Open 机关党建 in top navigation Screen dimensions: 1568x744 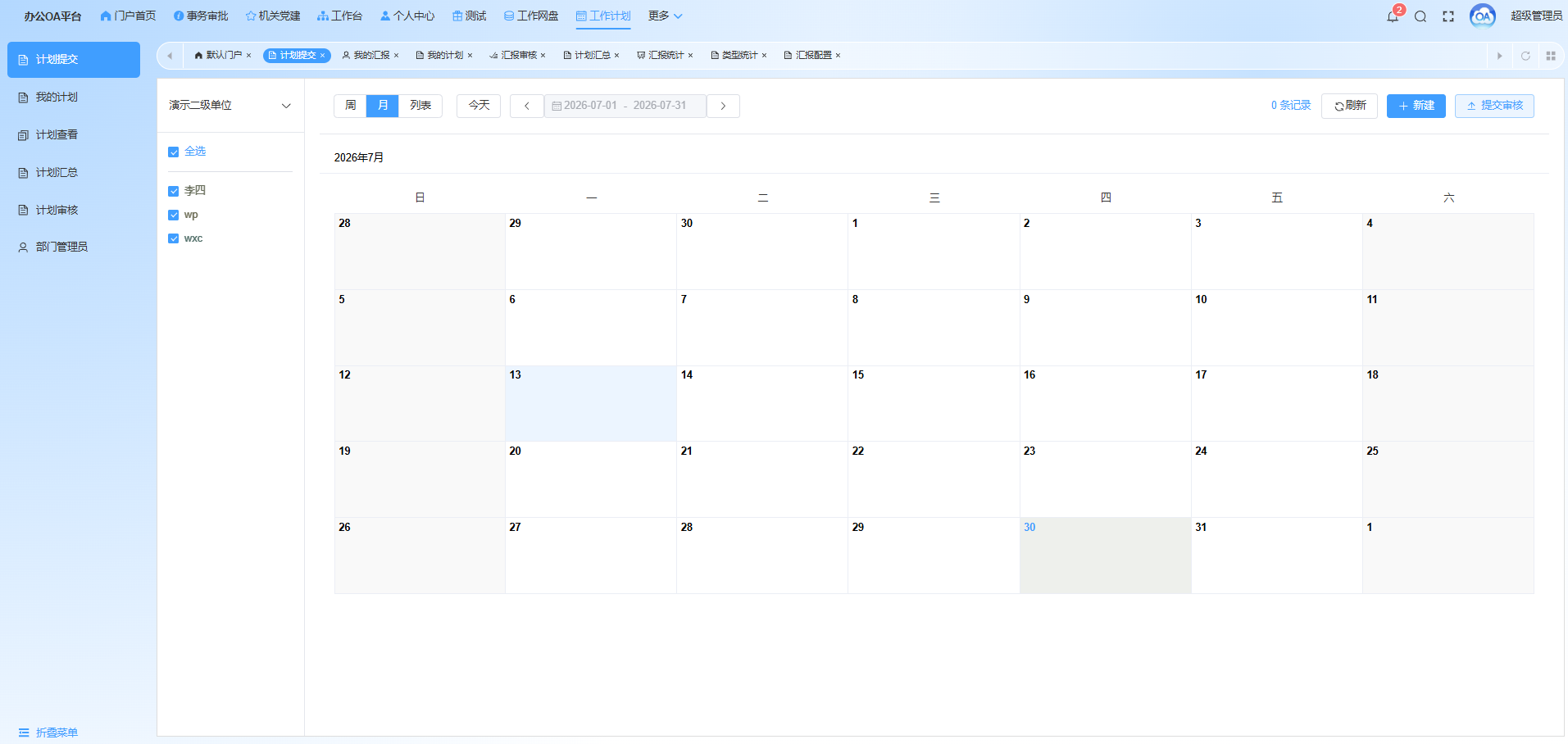coord(273,16)
